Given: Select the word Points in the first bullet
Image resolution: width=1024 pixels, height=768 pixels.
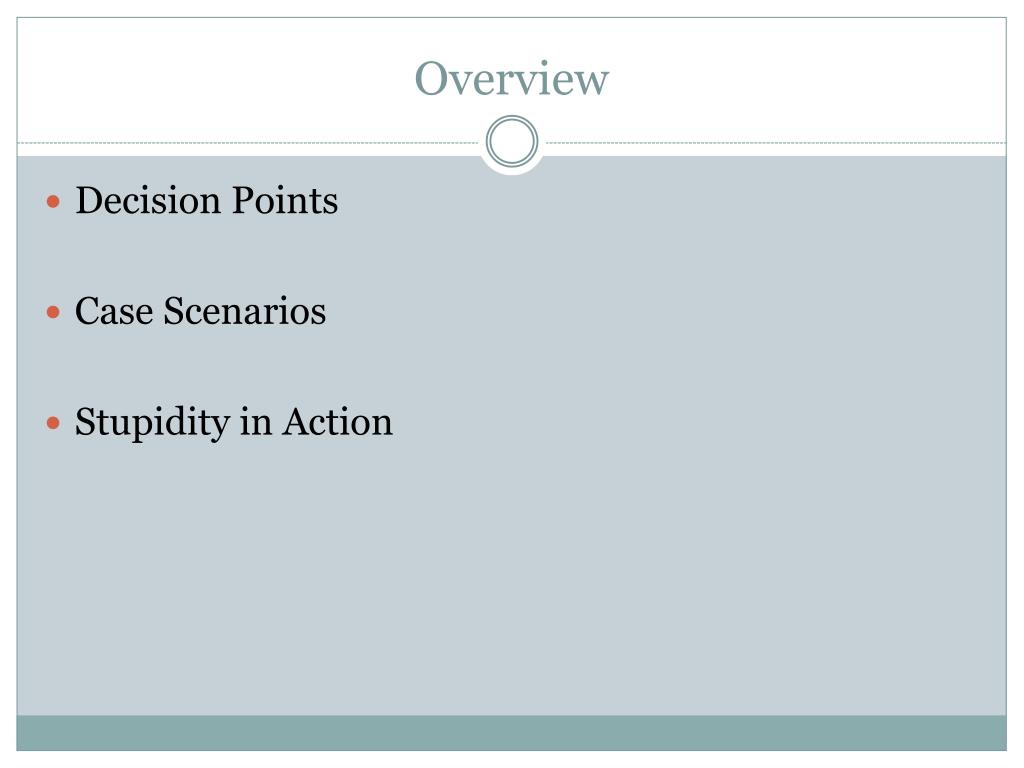Looking at the screenshot, I should tap(285, 200).
